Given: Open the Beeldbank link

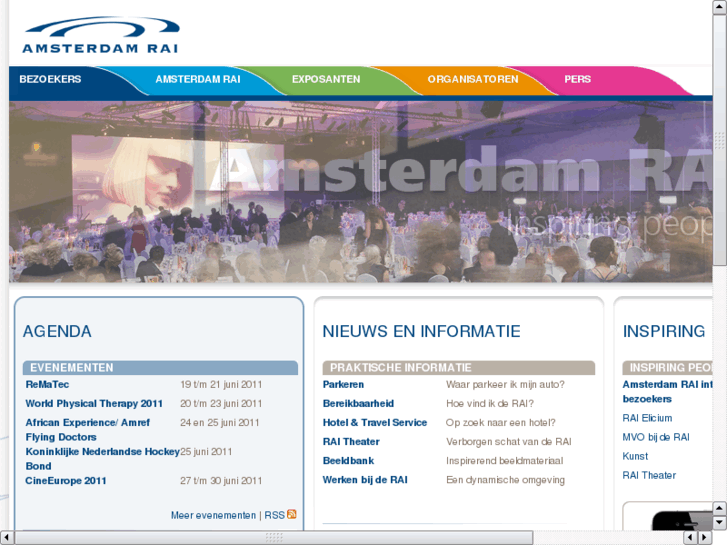Looking at the screenshot, I should click(349, 461).
